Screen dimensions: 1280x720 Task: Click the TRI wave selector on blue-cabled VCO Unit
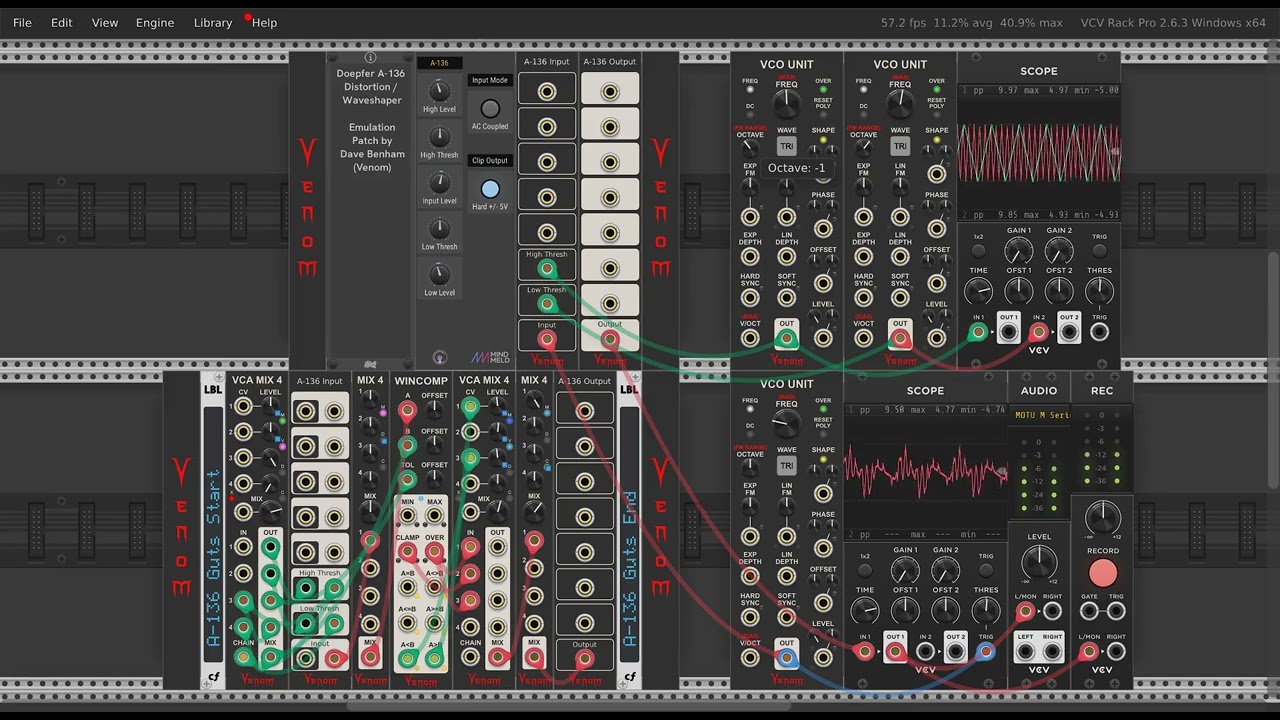coord(787,466)
